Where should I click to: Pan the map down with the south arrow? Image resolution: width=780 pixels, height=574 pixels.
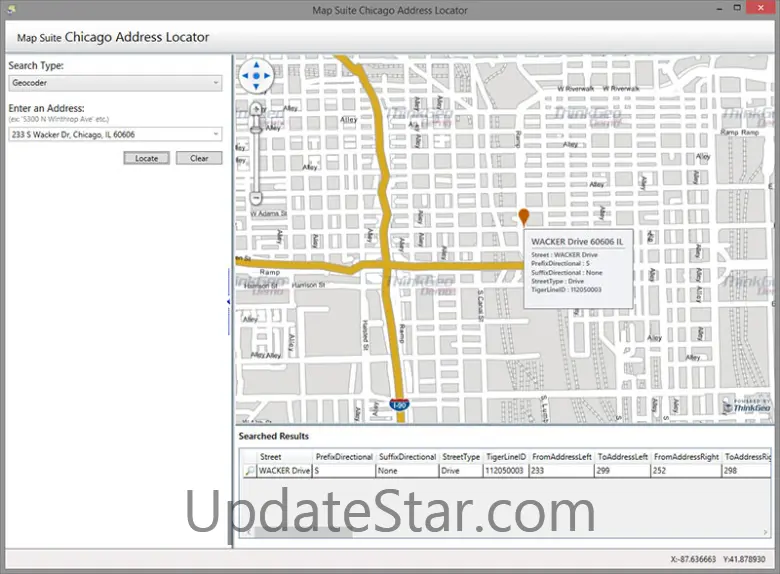256,87
